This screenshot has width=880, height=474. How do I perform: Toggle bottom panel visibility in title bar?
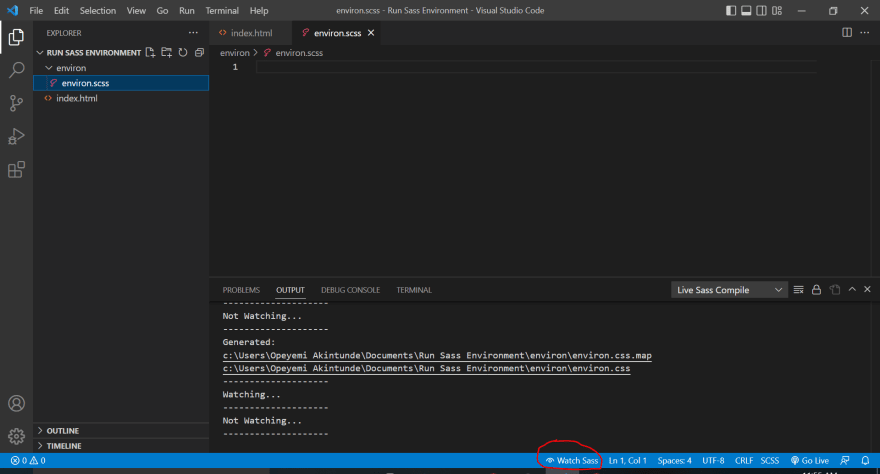[x=746, y=11]
